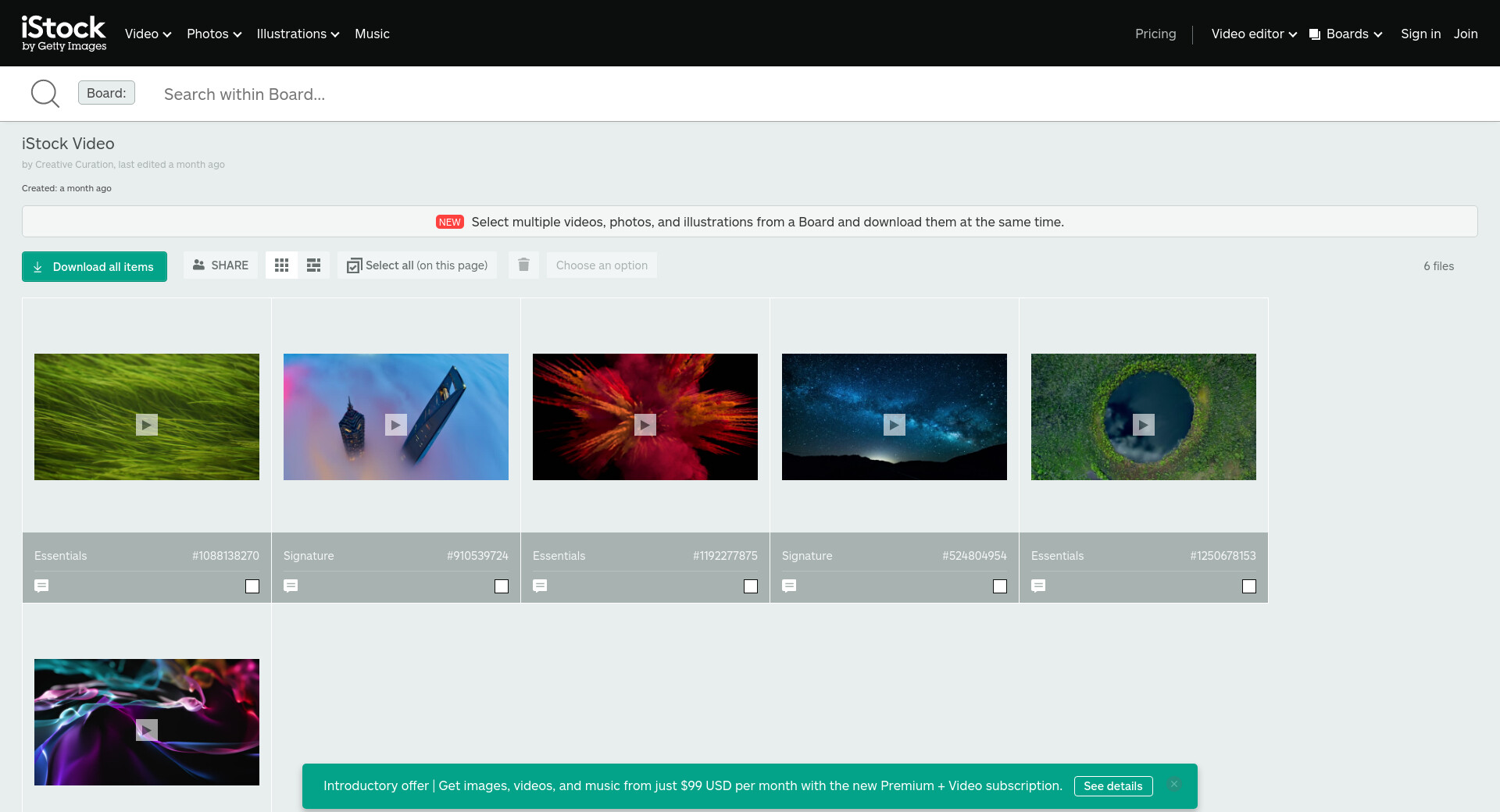Viewport: 1500px width, 812px height.
Task: Click Download all items button
Action: [95, 266]
